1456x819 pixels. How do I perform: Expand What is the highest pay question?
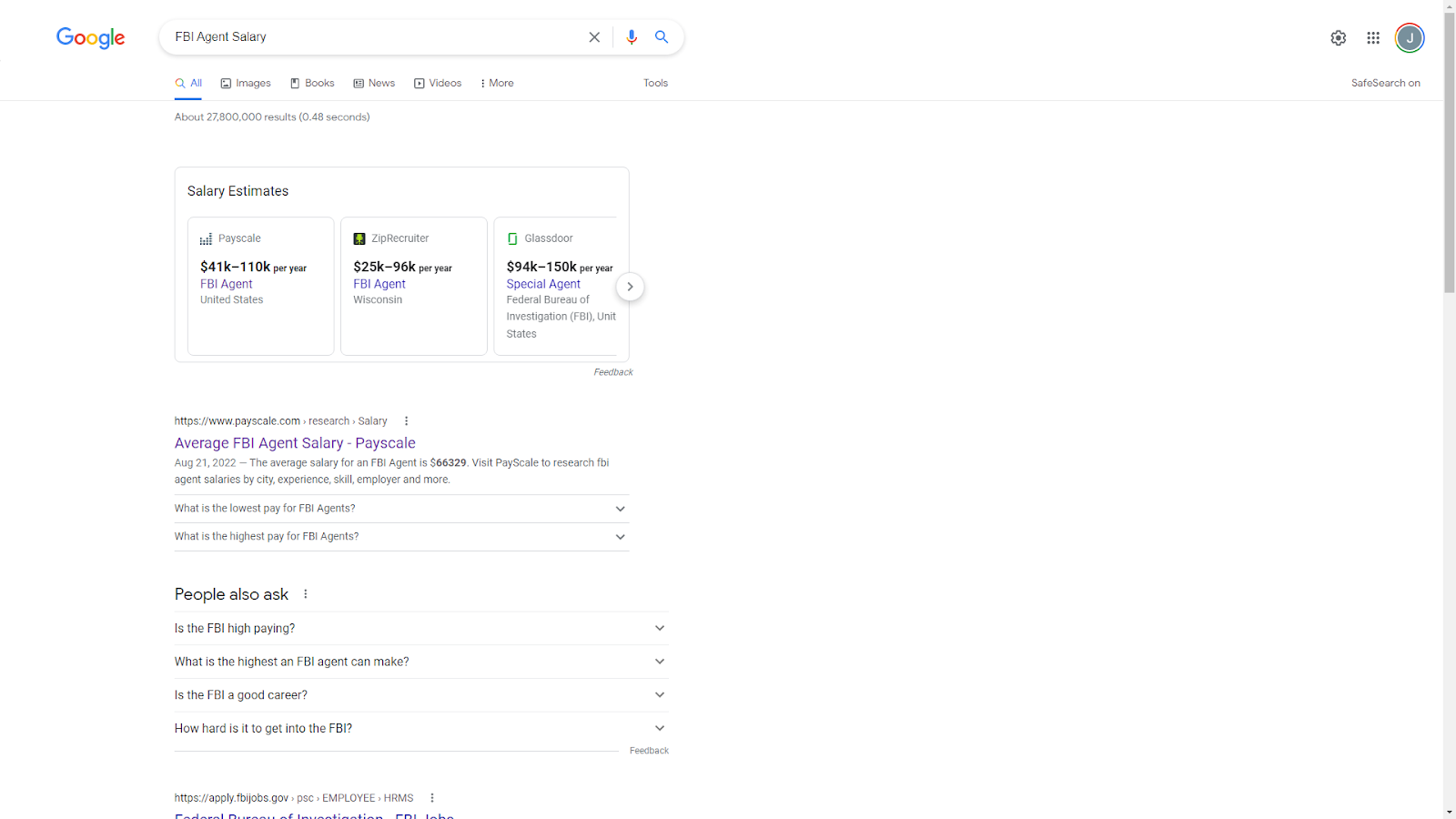401,537
